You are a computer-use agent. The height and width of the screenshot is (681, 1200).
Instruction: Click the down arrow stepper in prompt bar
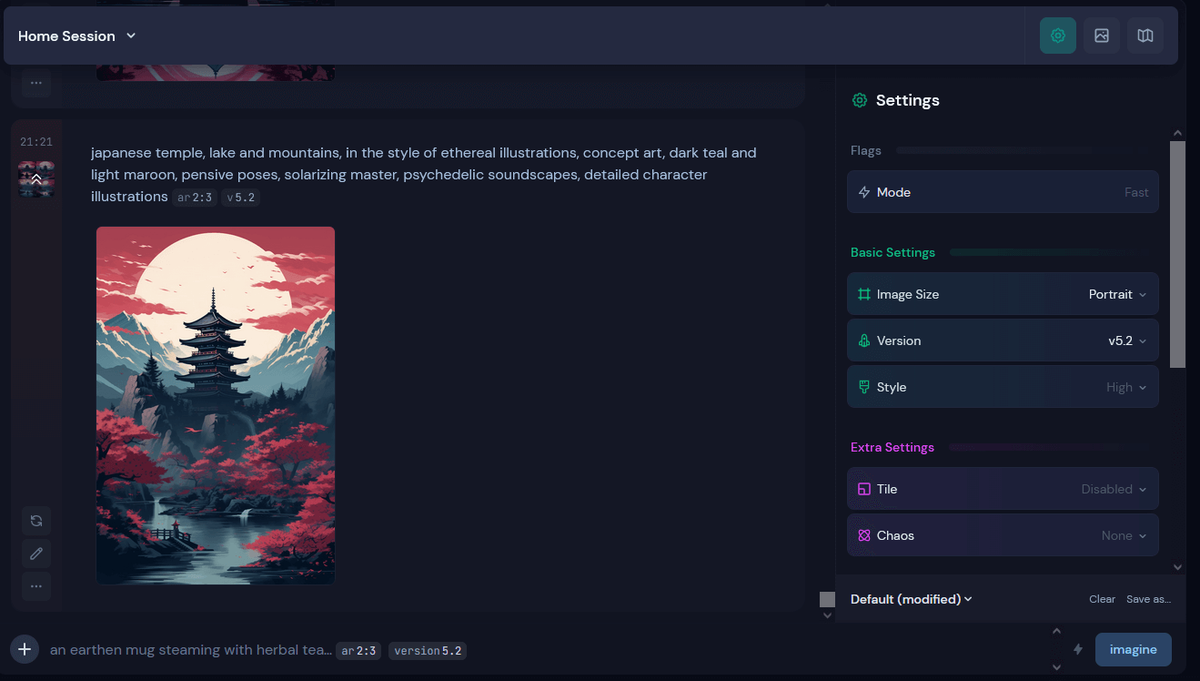click(1057, 667)
